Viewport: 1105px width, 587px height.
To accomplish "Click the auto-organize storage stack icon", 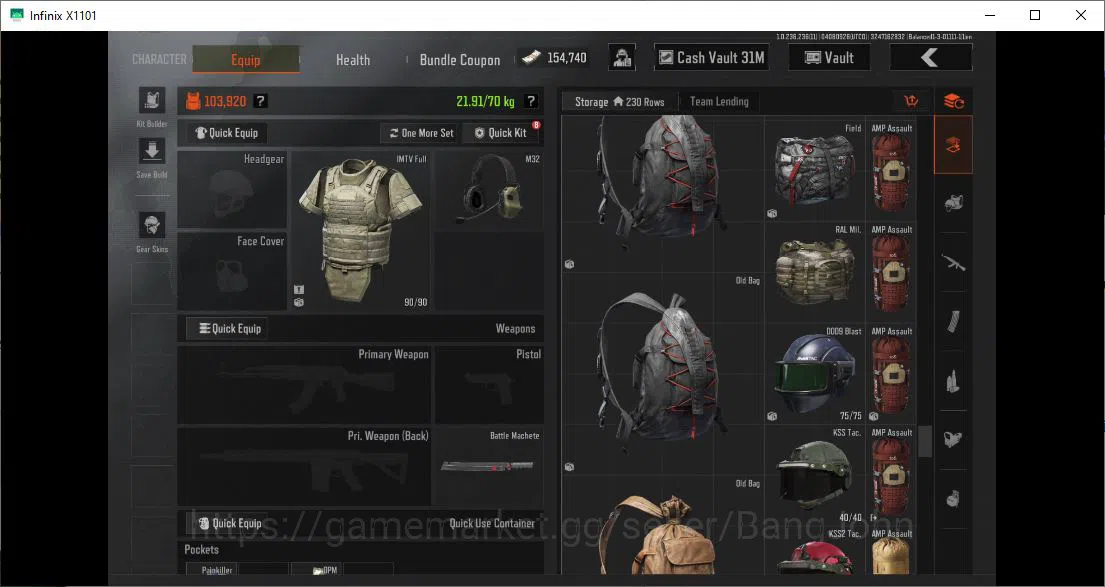I will pos(953,101).
